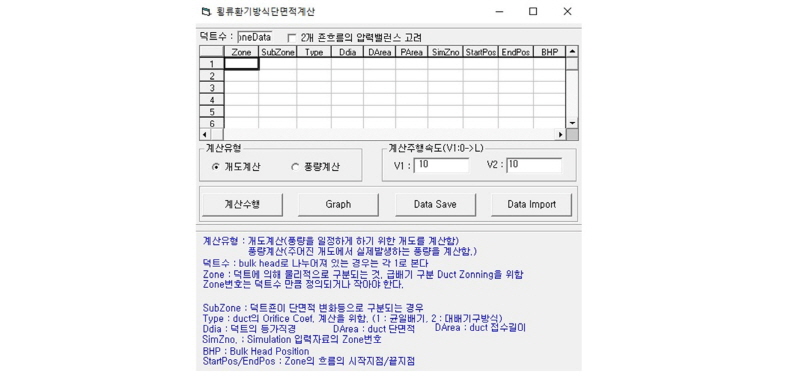Image resolution: width=800 pixels, height=381 pixels.
Task: Click the Type column header
Action: [x=314, y=52]
